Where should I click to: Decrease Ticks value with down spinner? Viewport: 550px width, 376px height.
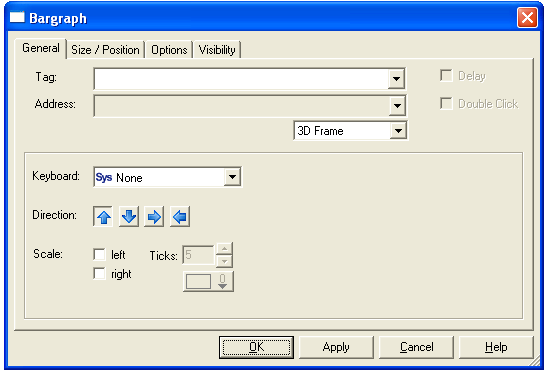(x=224, y=261)
